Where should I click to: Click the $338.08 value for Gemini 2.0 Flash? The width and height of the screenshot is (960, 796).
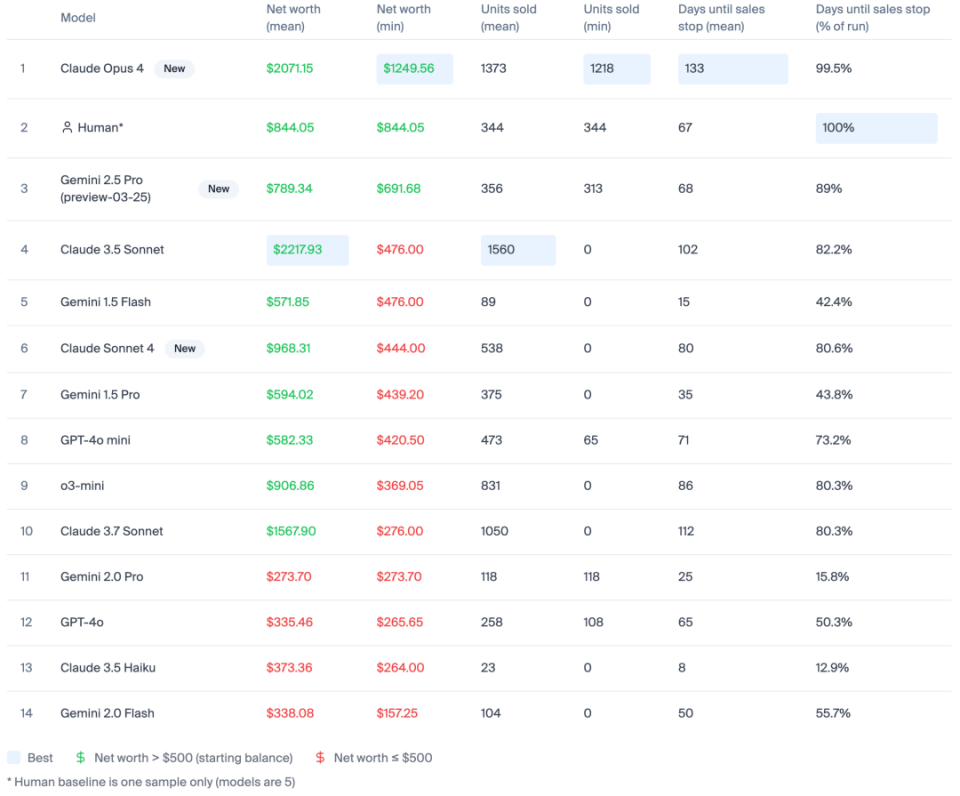pos(290,713)
